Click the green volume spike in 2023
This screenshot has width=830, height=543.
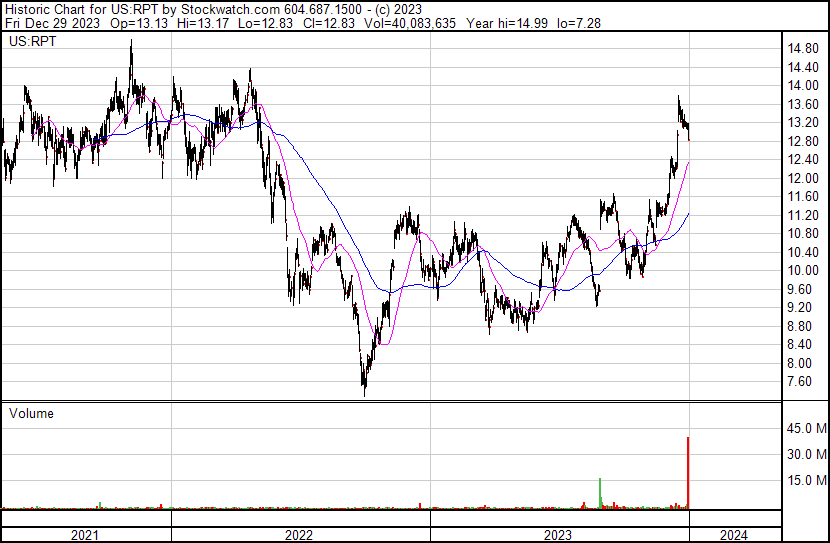point(599,493)
